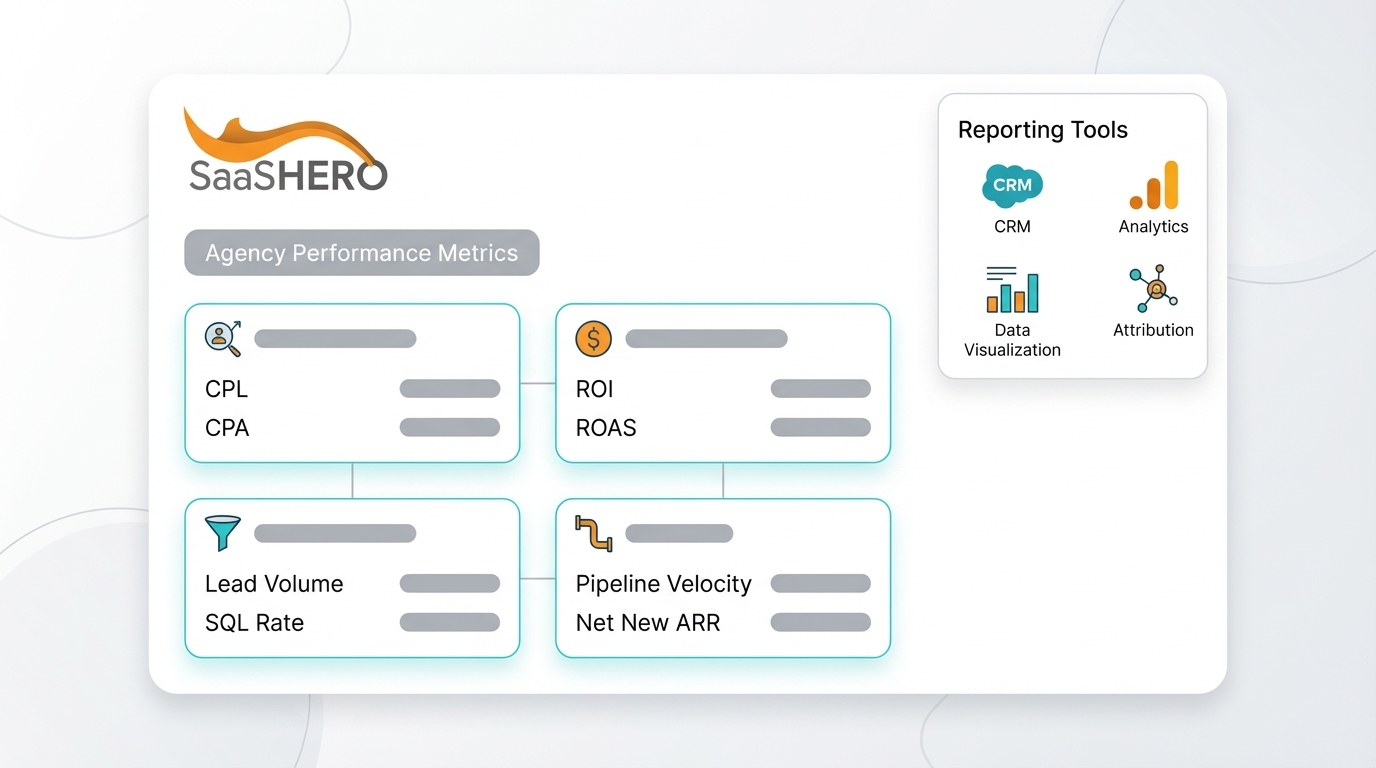Open the Reporting Tools header menu

click(x=1042, y=130)
